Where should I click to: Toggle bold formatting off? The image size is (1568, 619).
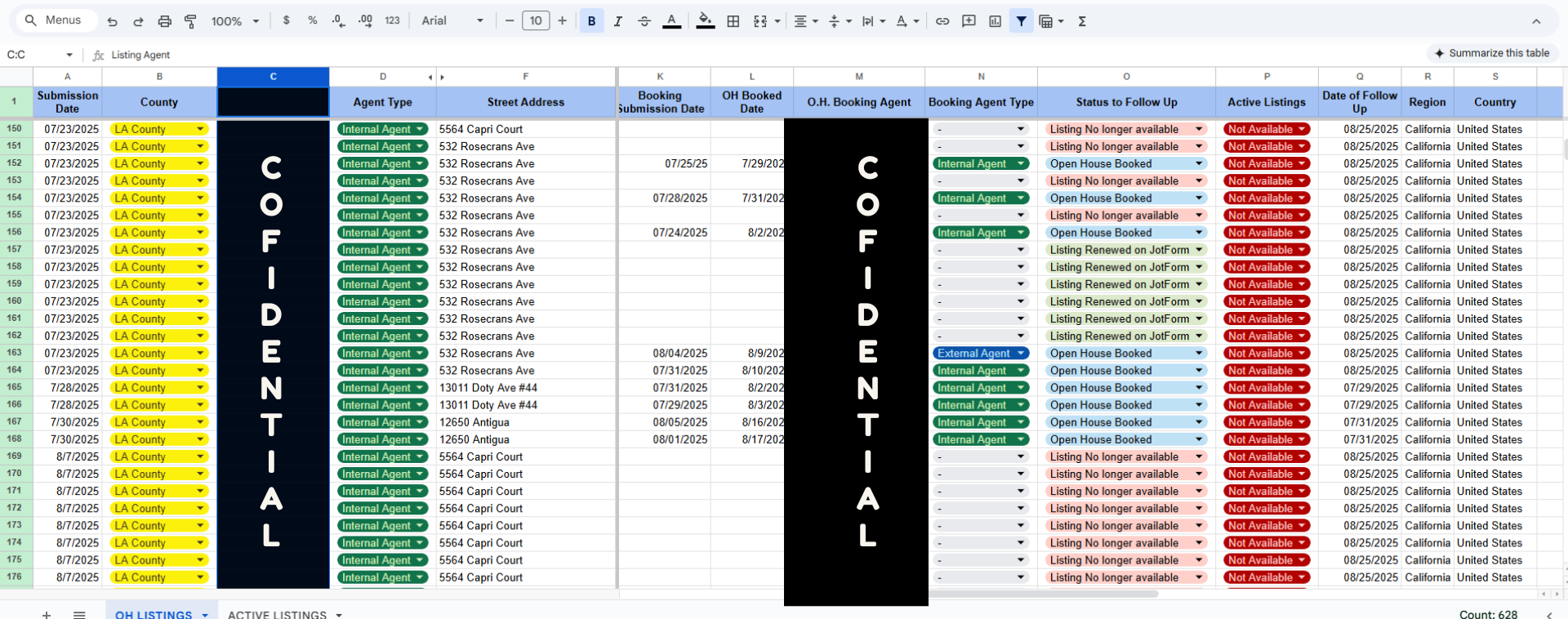pyautogui.click(x=591, y=21)
